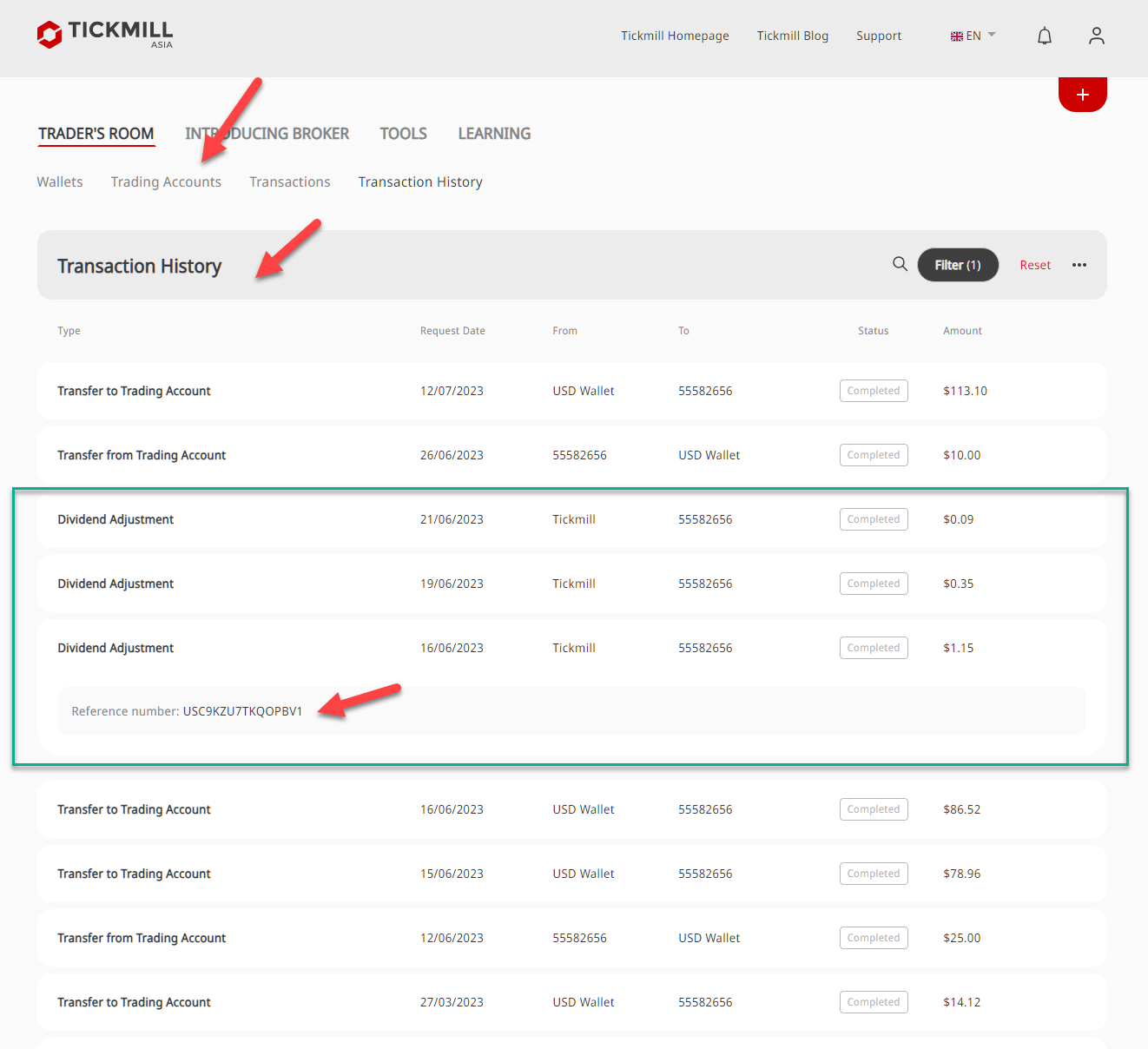This screenshot has width=1148, height=1049.
Task: Go to Transaction History subtab
Action: (x=420, y=181)
